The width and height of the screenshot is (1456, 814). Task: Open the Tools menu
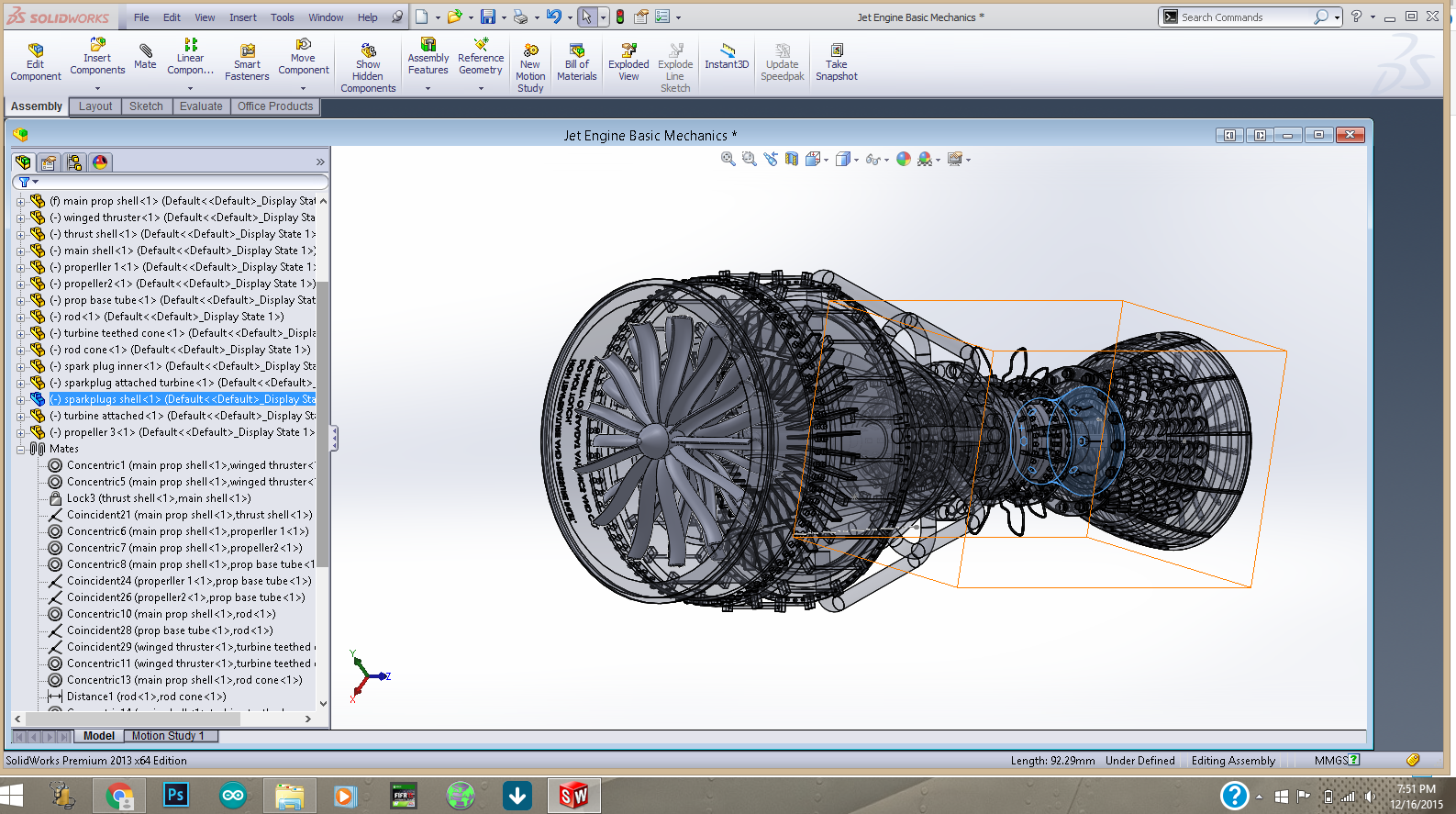pyautogui.click(x=282, y=17)
